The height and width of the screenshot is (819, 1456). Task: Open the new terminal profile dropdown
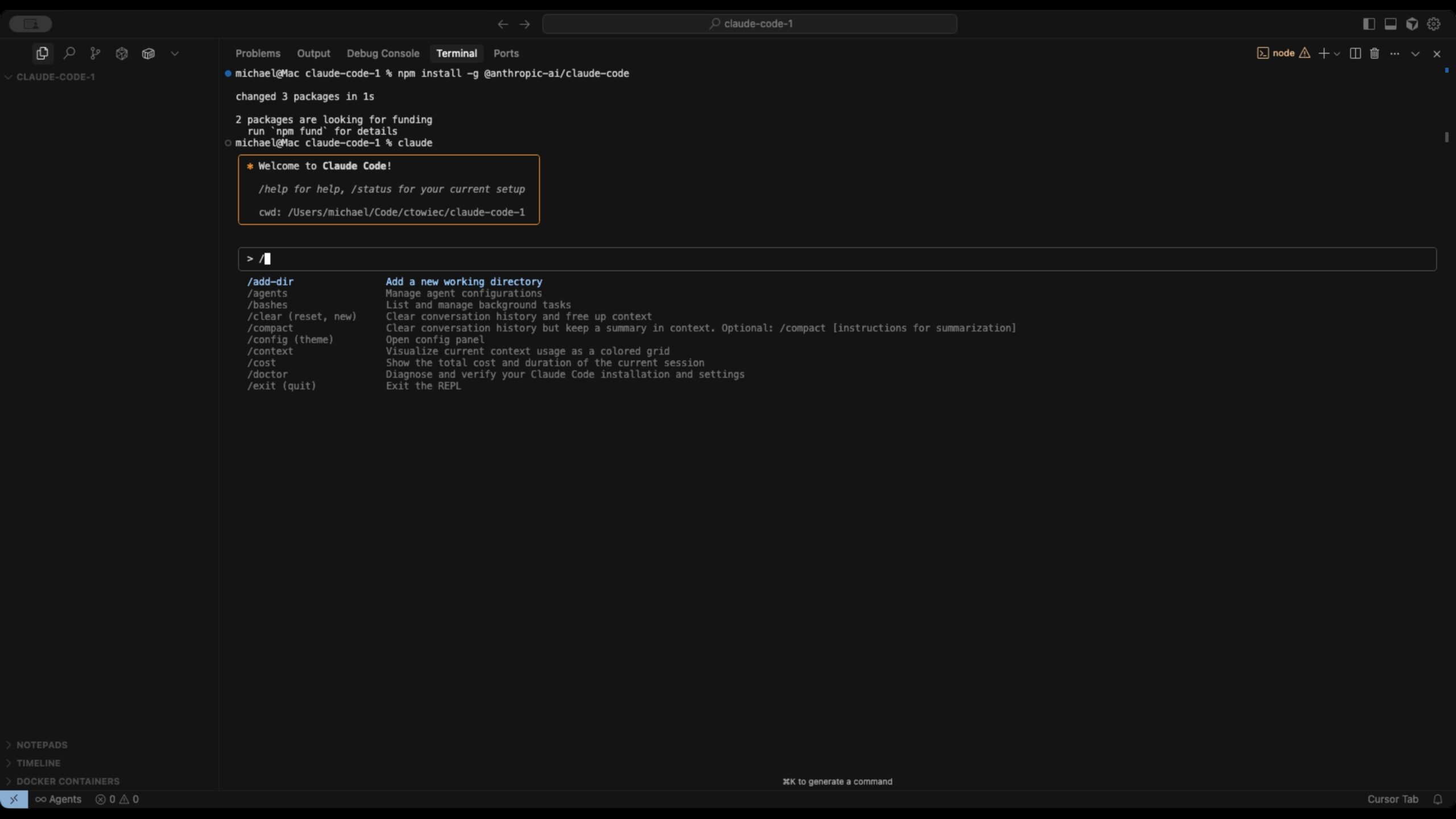point(1337,53)
